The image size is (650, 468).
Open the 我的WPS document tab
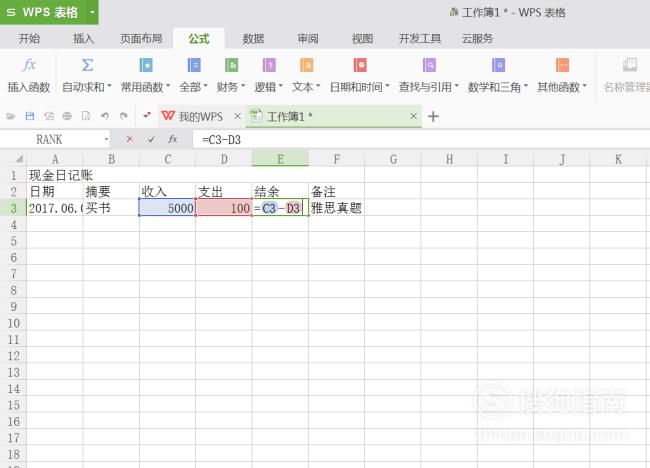pyautogui.click(x=201, y=116)
